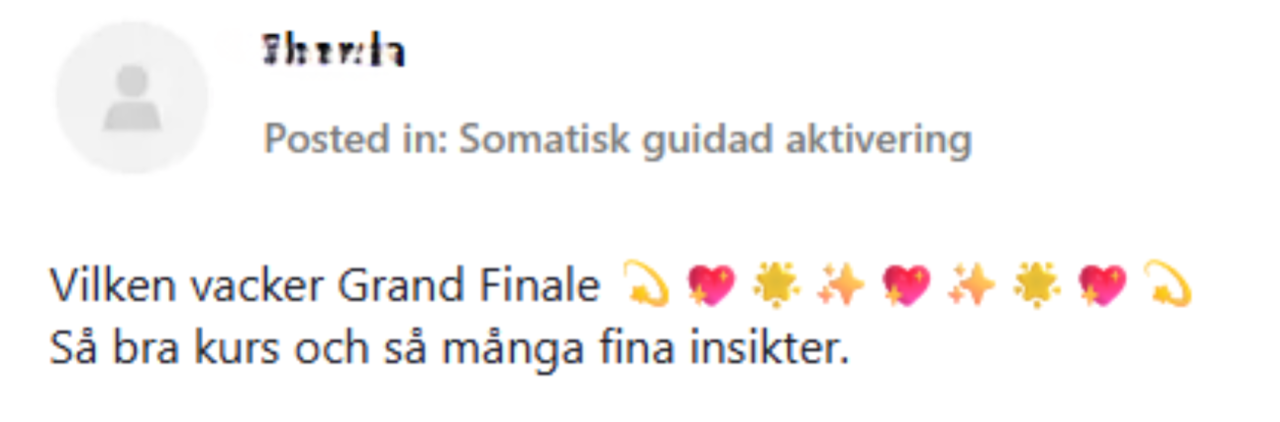The width and height of the screenshot is (1280, 422).
Task: Click the second sparkles emoji
Action: [x=970, y=287]
